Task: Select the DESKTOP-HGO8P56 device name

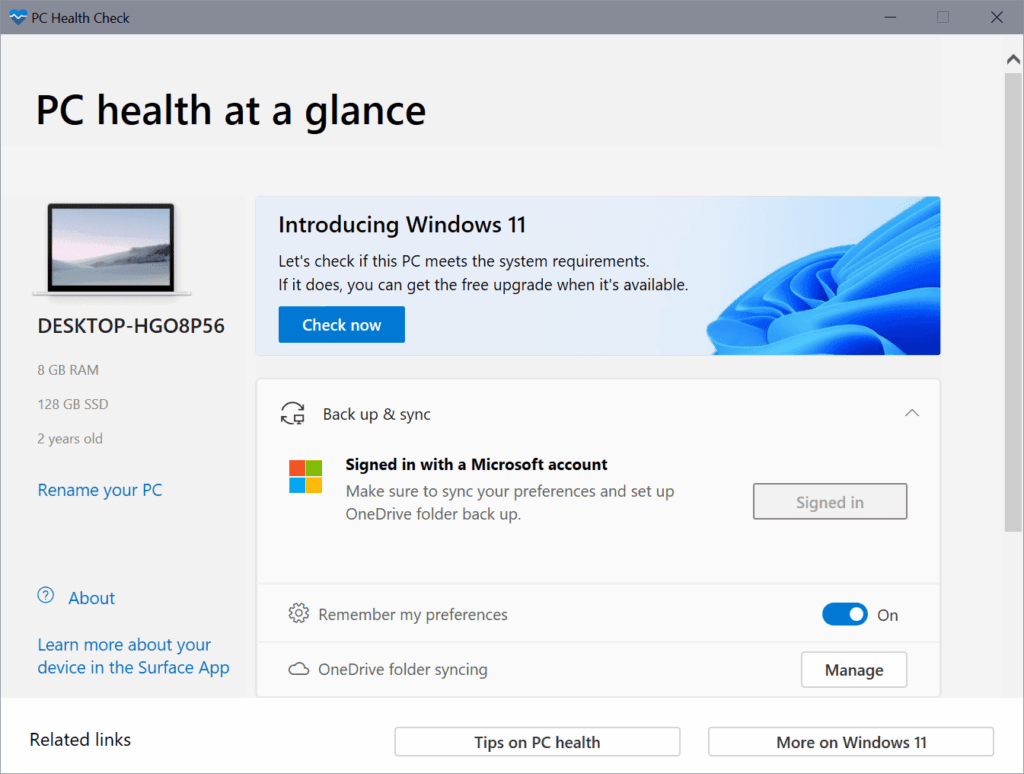Action: tap(130, 325)
